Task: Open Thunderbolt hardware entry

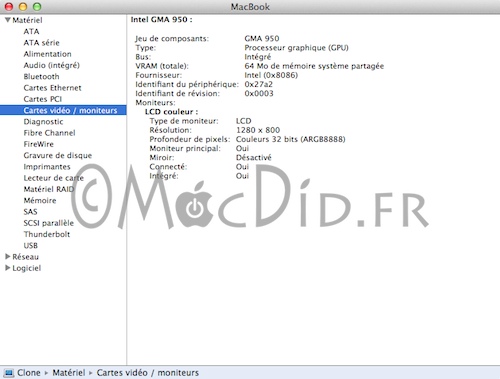Action: [x=47, y=234]
